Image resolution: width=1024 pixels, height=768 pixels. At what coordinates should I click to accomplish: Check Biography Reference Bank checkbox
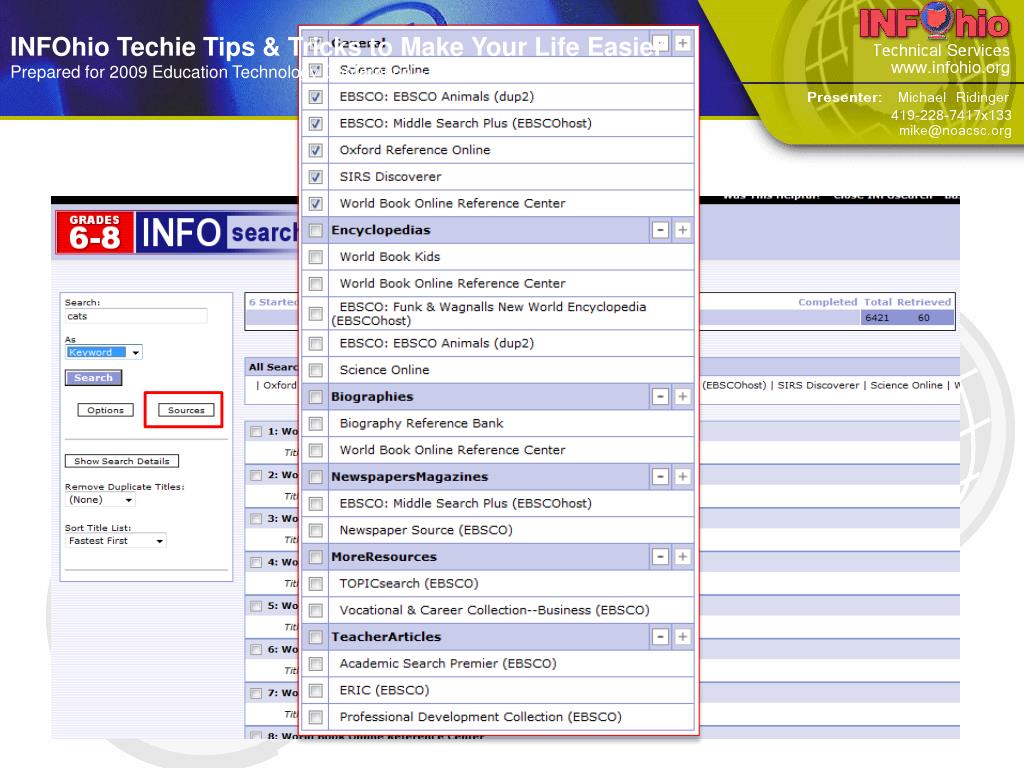315,424
